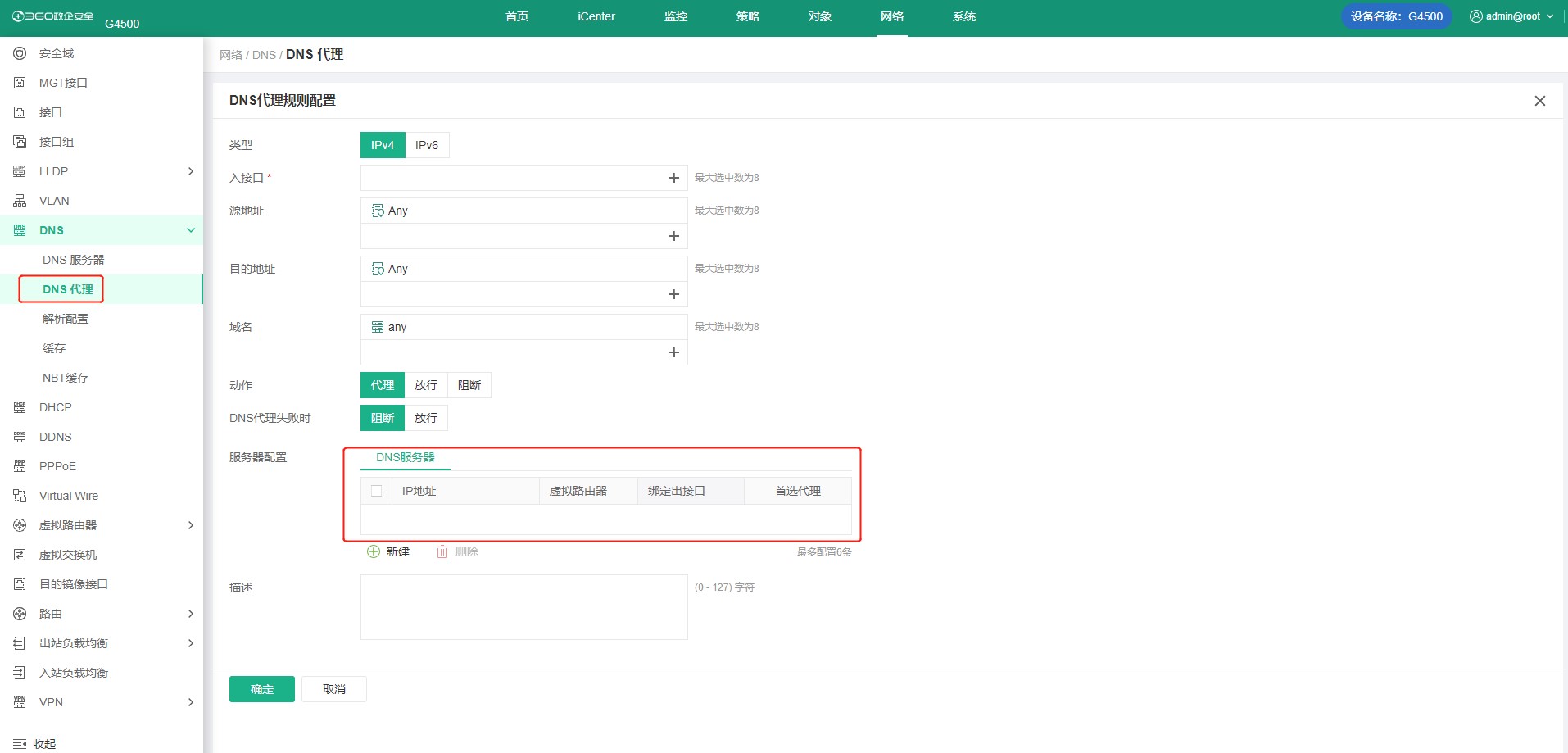
Task: Switch to the DNS服务器 tab
Action: (406, 457)
